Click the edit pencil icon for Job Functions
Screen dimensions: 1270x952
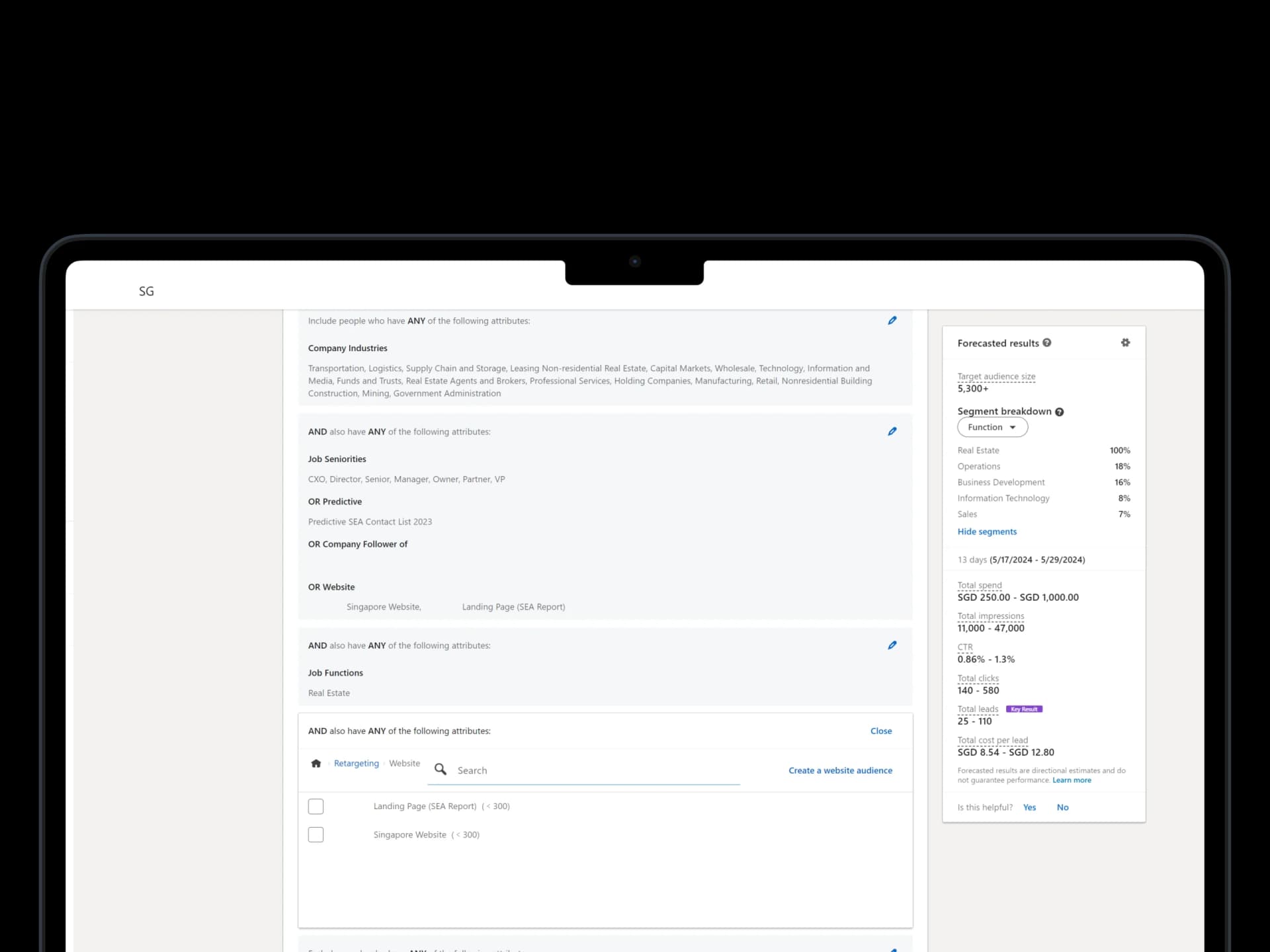(892, 645)
